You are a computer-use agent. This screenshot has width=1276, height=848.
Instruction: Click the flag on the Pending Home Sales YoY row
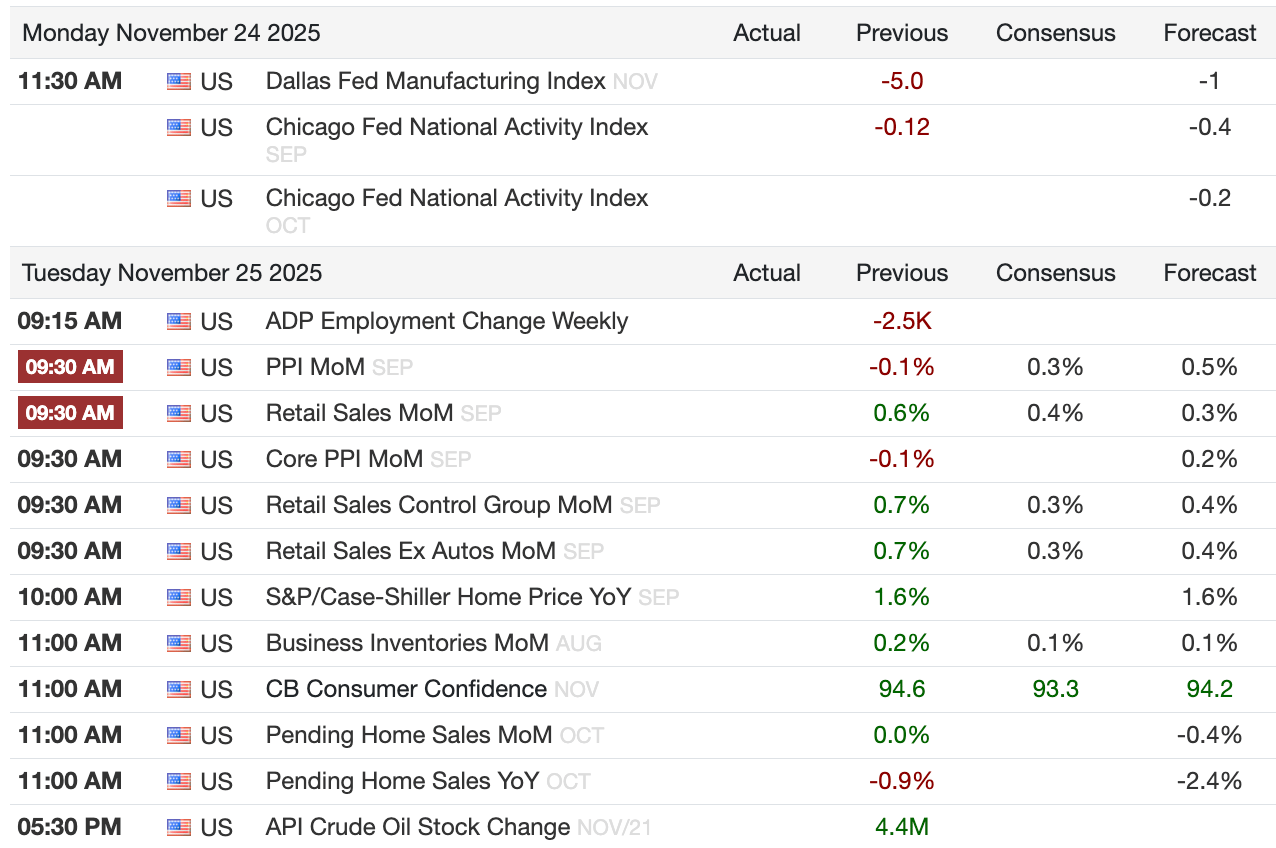[x=179, y=781]
